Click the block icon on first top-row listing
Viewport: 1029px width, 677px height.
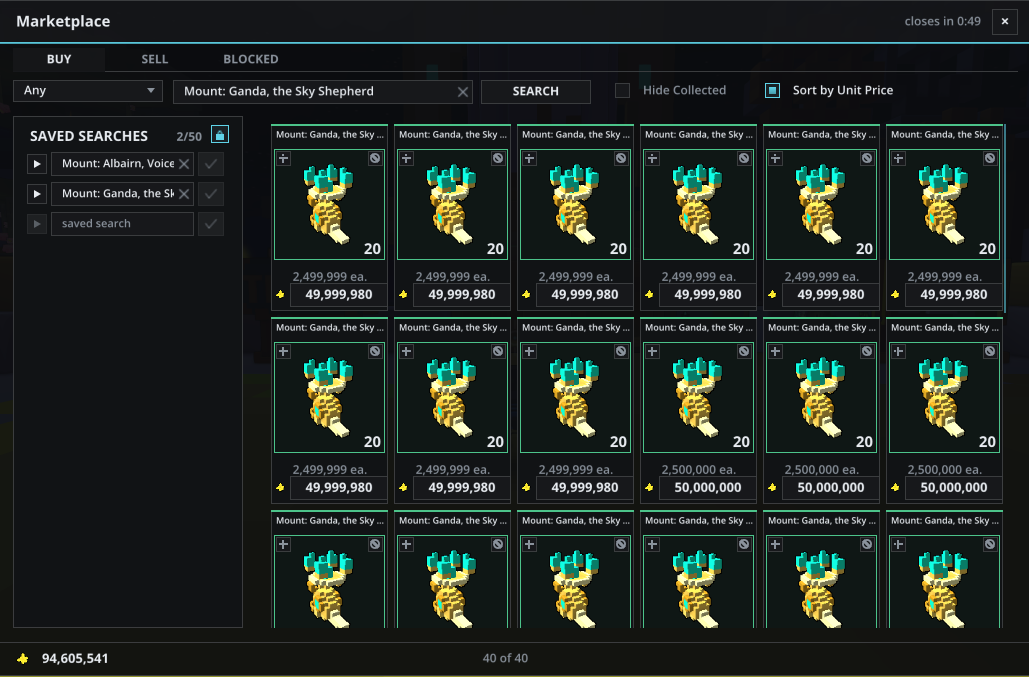[x=375, y=158]
